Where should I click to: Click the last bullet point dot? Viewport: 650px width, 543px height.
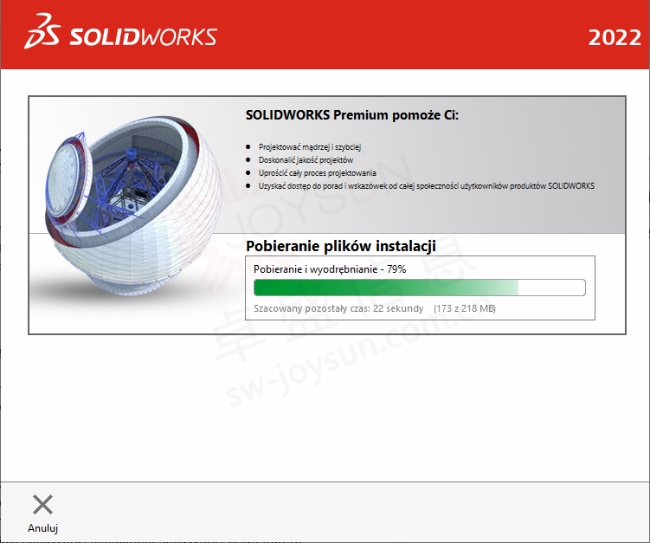[x=248, y=186]
